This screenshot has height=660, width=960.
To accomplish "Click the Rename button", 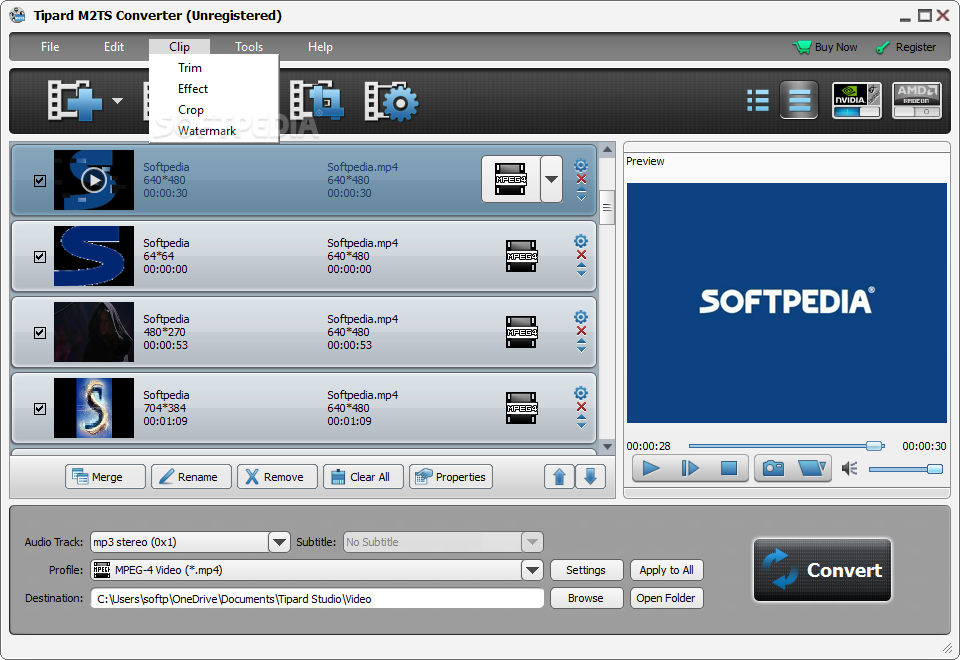I will (192, 476).
